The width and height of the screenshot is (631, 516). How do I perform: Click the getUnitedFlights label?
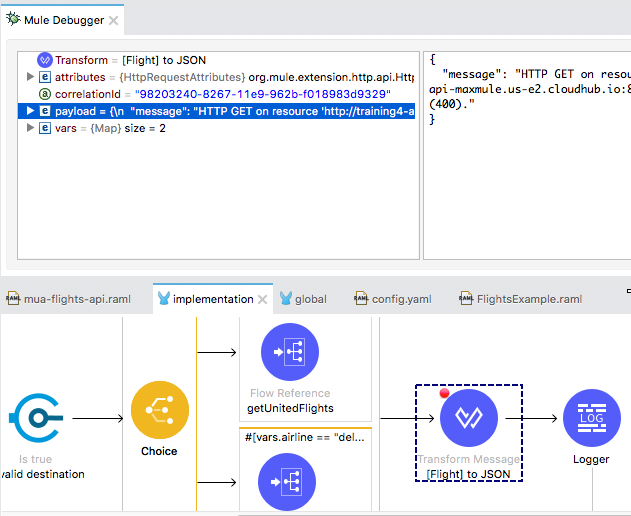pyautogui.click(x=290, y=408)
